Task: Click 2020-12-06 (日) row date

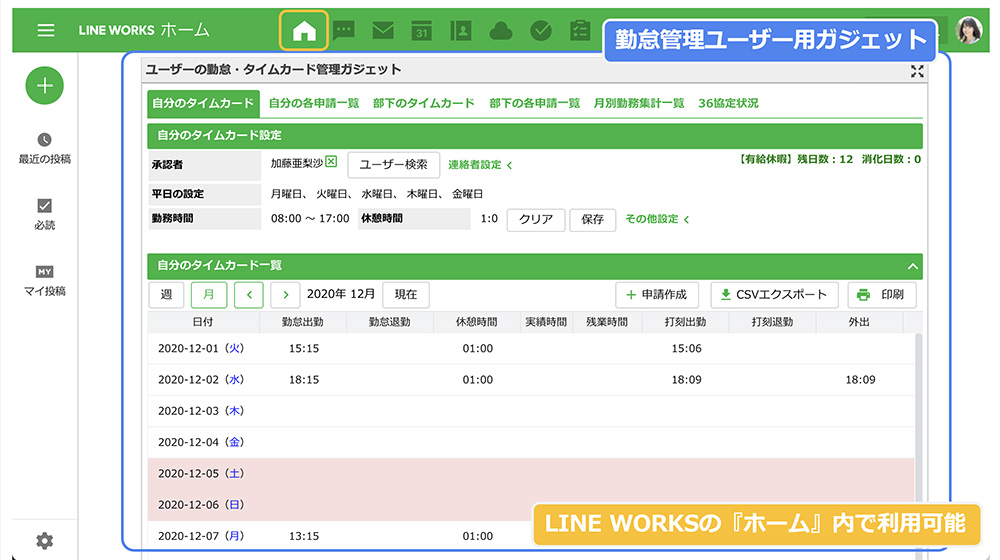Action: [201, 505]
